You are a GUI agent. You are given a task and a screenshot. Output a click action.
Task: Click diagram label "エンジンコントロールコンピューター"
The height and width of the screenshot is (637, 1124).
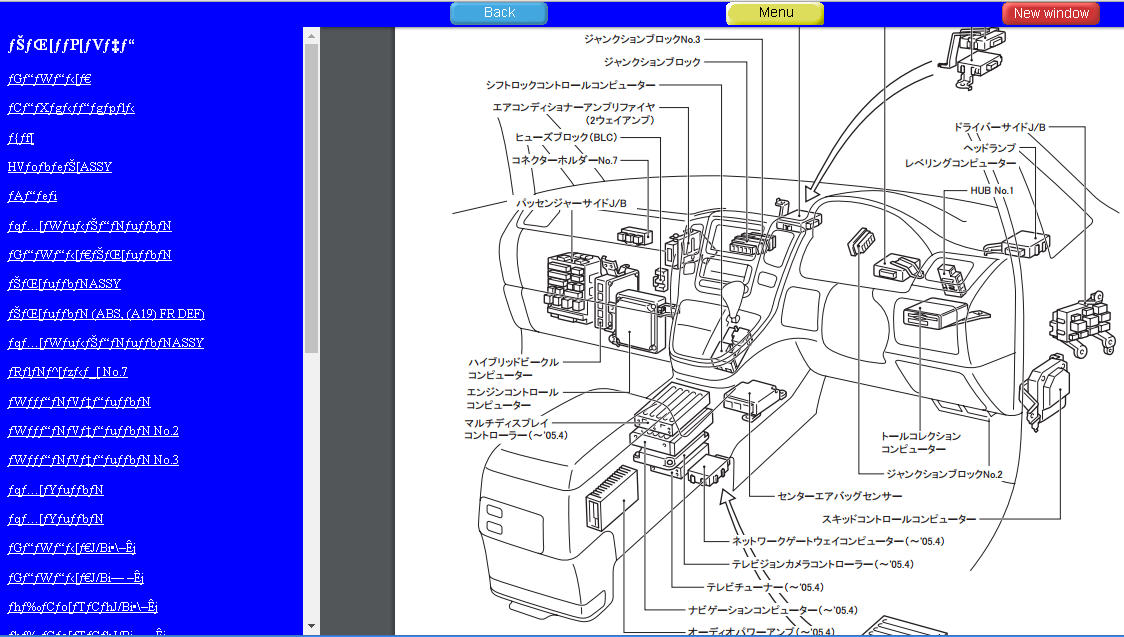click(x=512, y=399)
